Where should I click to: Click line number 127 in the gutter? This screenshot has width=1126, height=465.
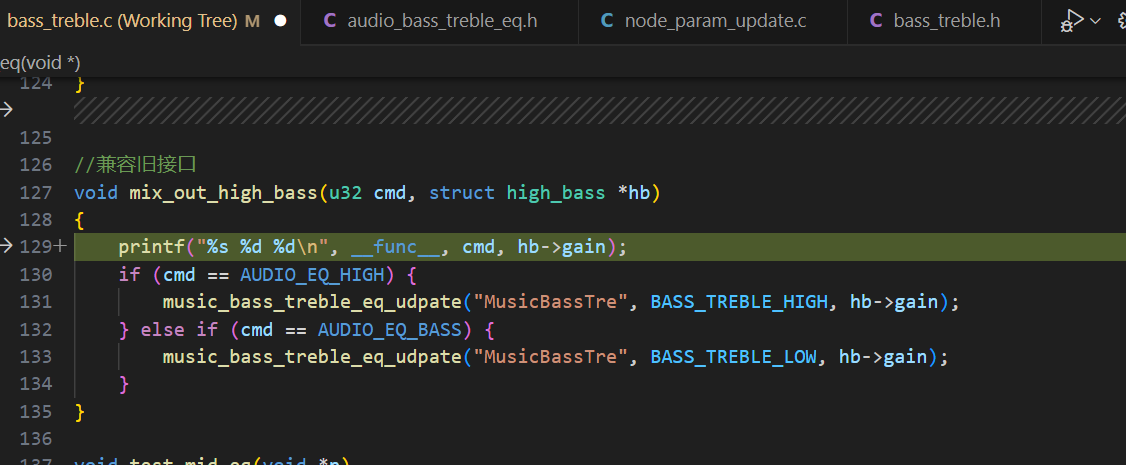(x=36, y=192)
